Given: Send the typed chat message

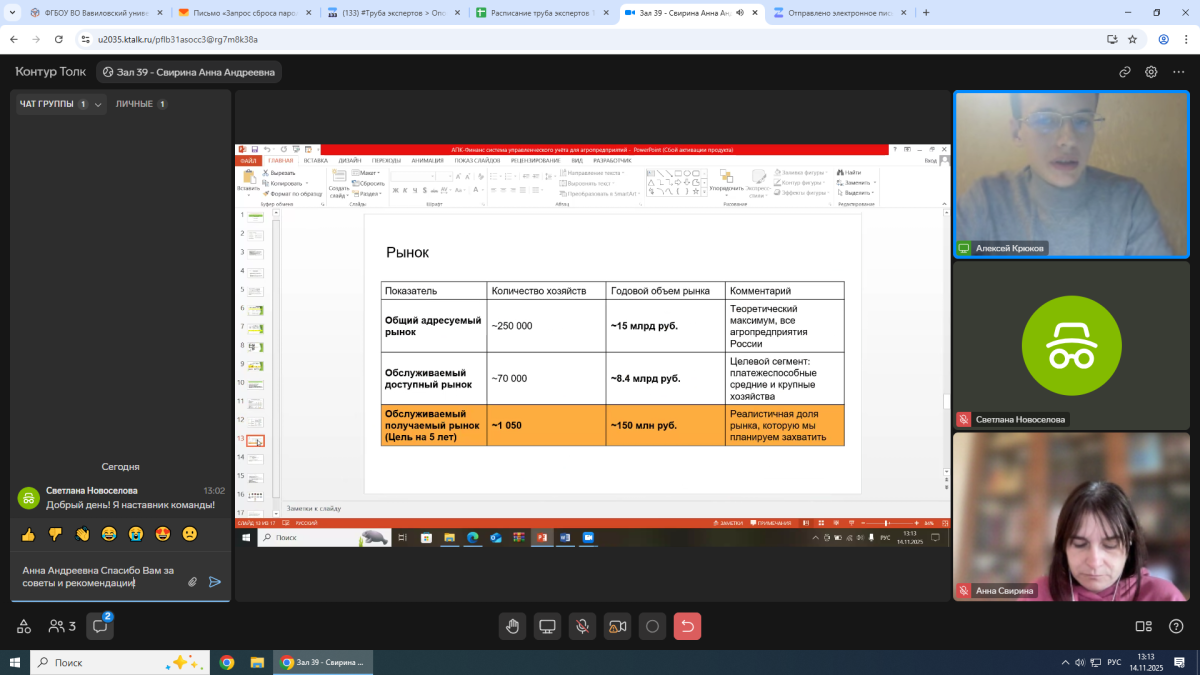Looking at the screenshot, I should (214, 582).
